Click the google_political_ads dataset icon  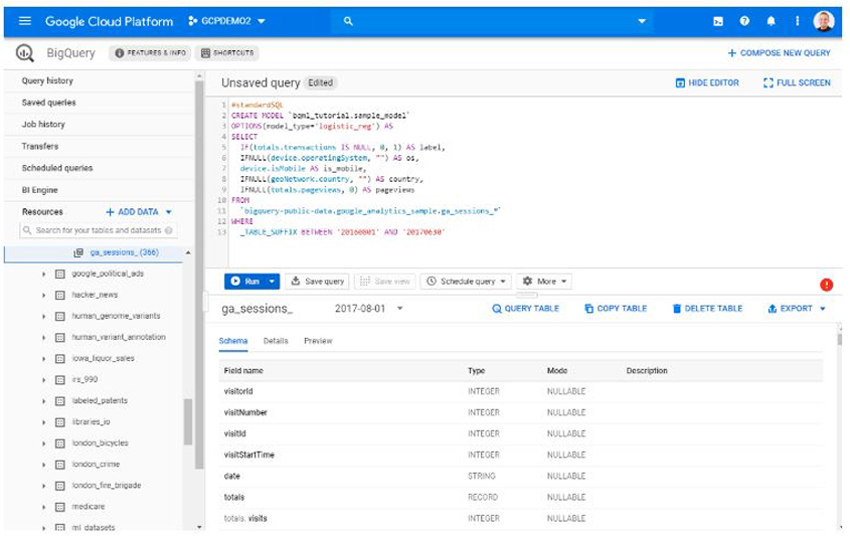tap(60, 274)
